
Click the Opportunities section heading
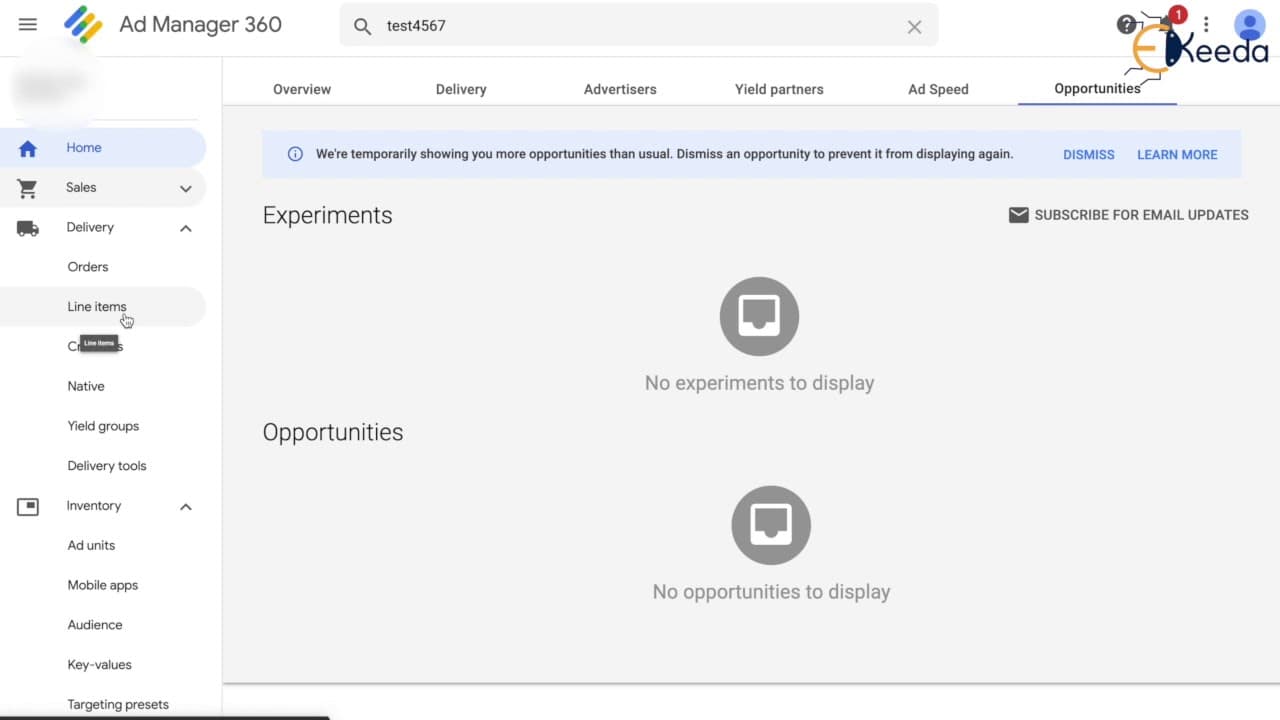coord(333,432)
